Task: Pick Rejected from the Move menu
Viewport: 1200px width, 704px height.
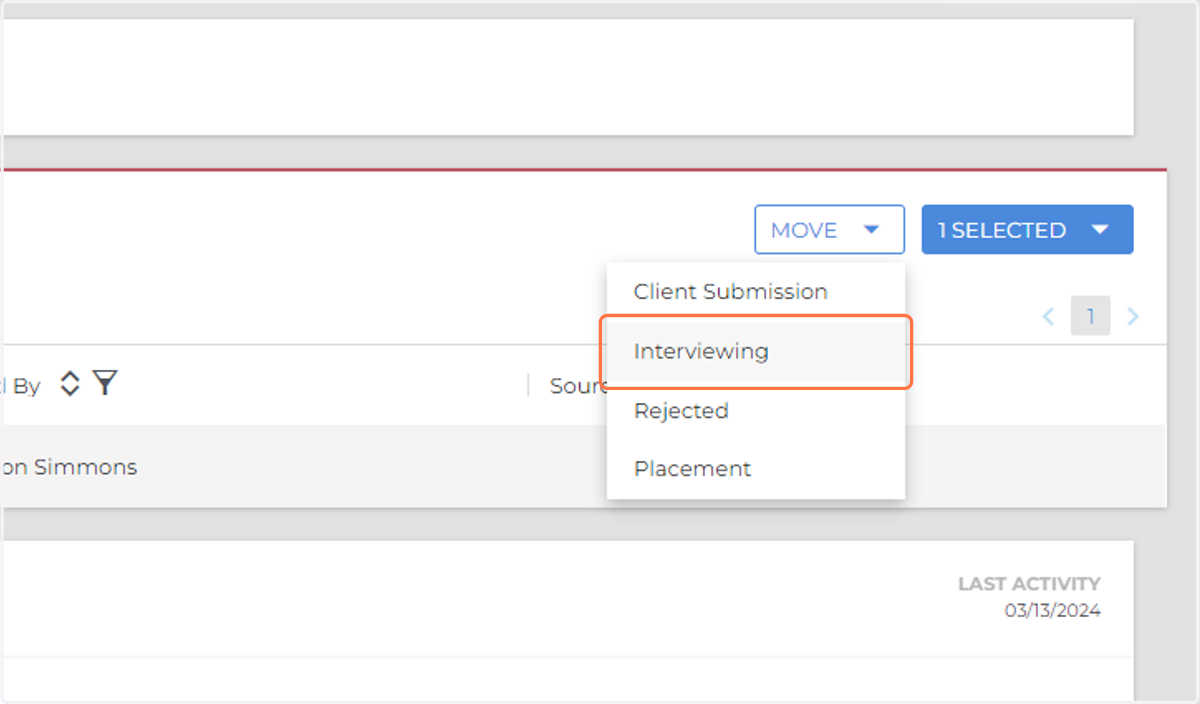Action: (x=755, y=411)
